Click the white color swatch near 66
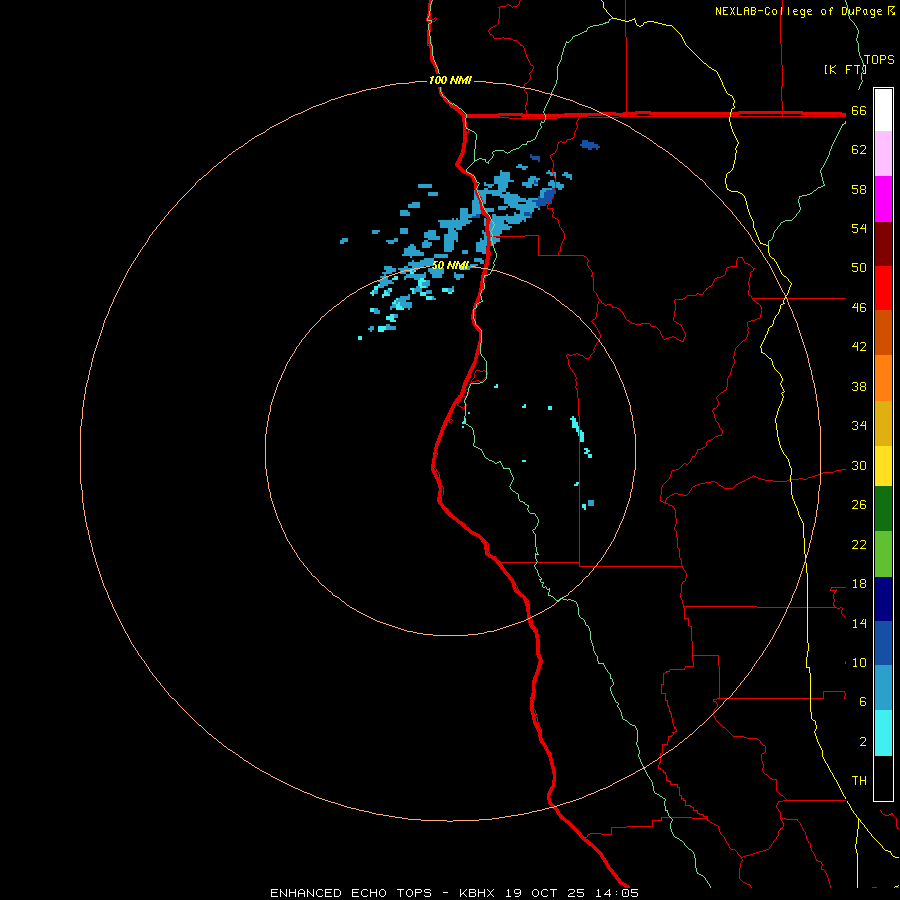Viewport: 900px width, 900px height. pyautogui.click(x=883, y=110)
